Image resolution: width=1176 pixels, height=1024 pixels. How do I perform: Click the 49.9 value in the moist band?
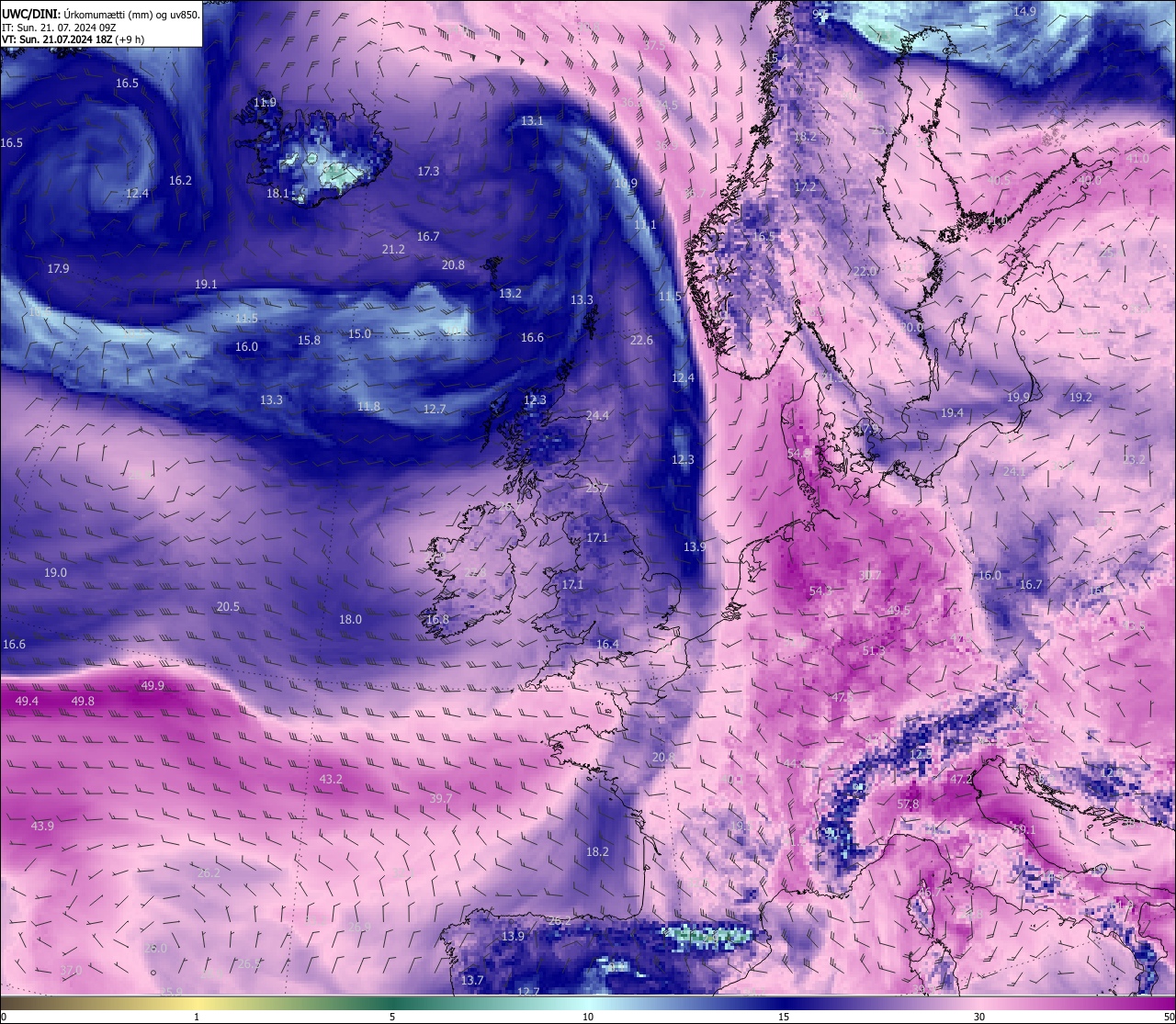tap(153, 686)
